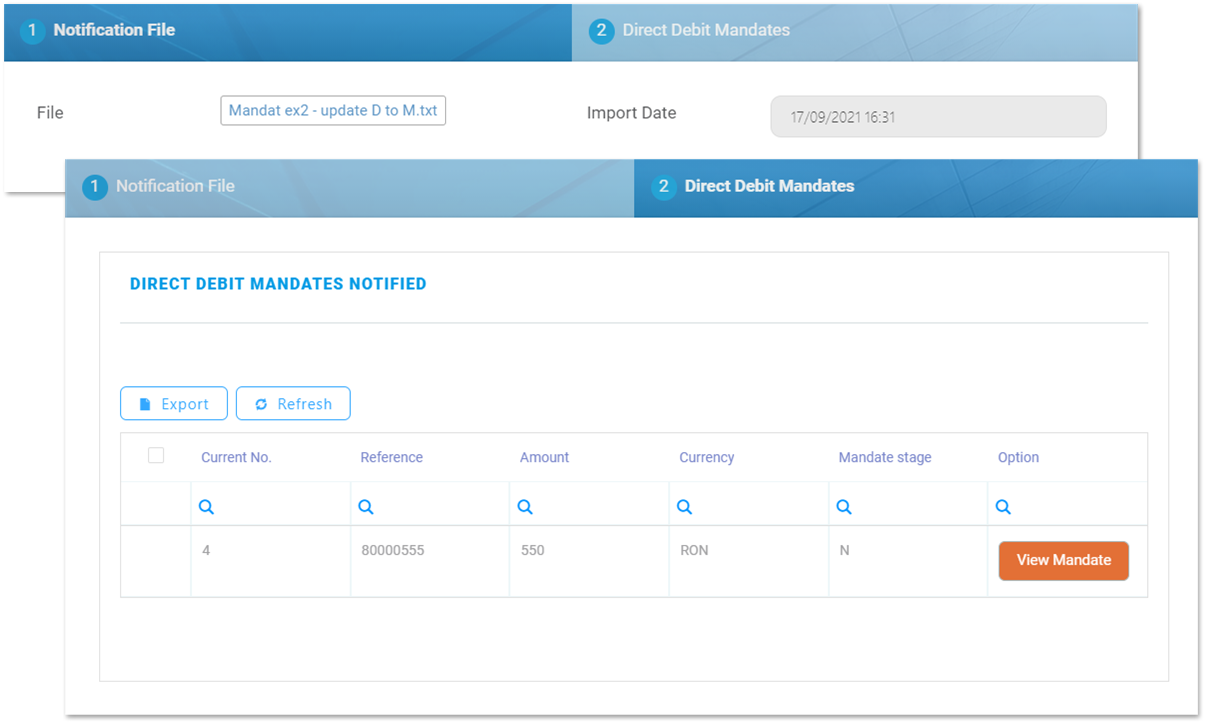Switch to the Direct Debit Mandates tab
This screenshot has width=1209, height=726.
coord(769,187)
